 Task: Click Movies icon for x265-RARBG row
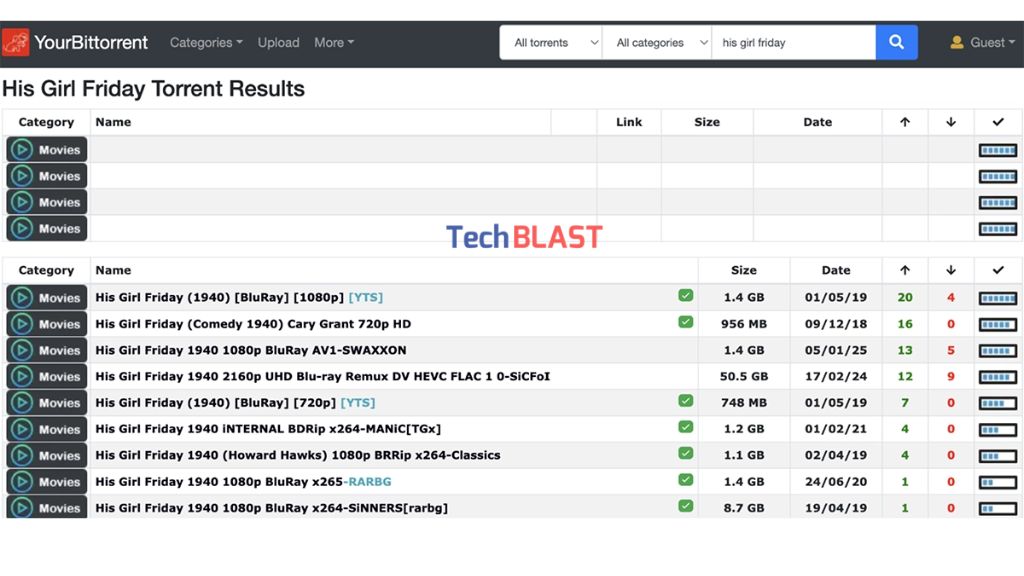tap(46, 481)
